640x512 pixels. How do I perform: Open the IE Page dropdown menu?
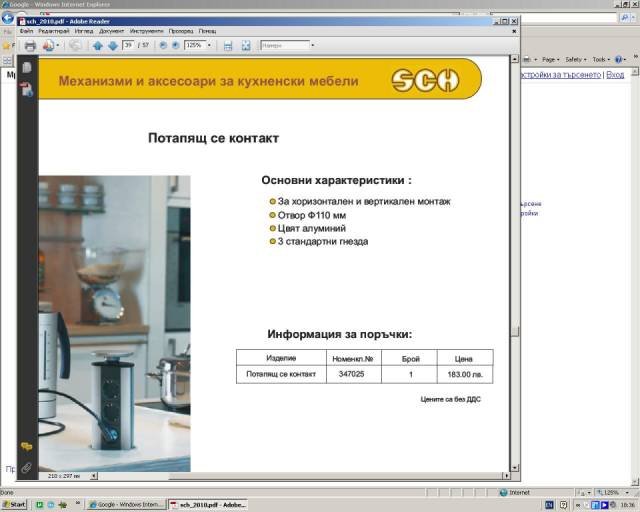(x=550, y=59)
